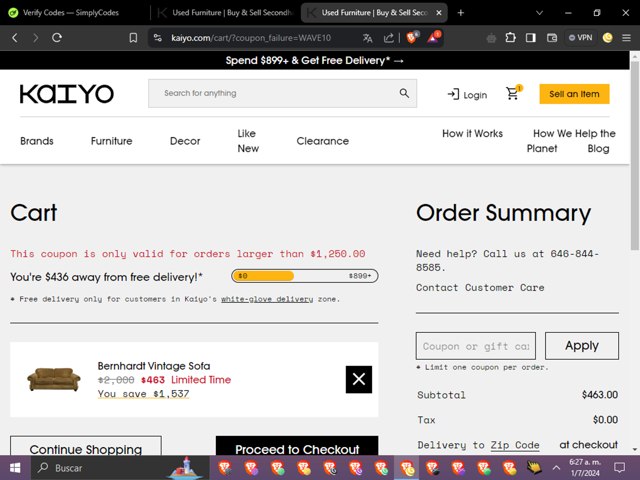Click the page vertical scrollbar
Viewport: 640px width, 480px height.
pyautogui.click(x=635, y=155)
